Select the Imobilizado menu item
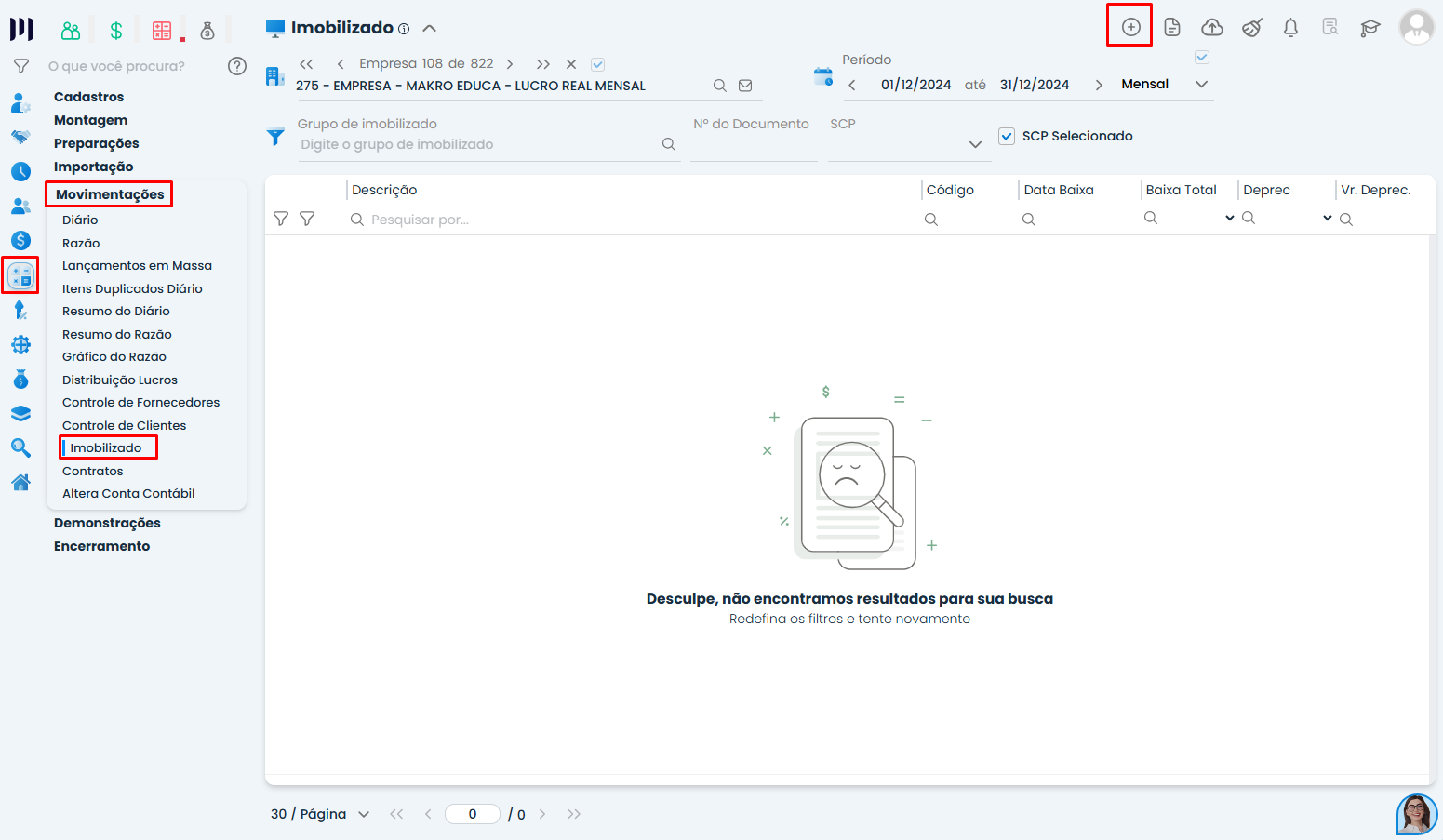The width and height of the screenshot is (1443, 840). point(106,447)
